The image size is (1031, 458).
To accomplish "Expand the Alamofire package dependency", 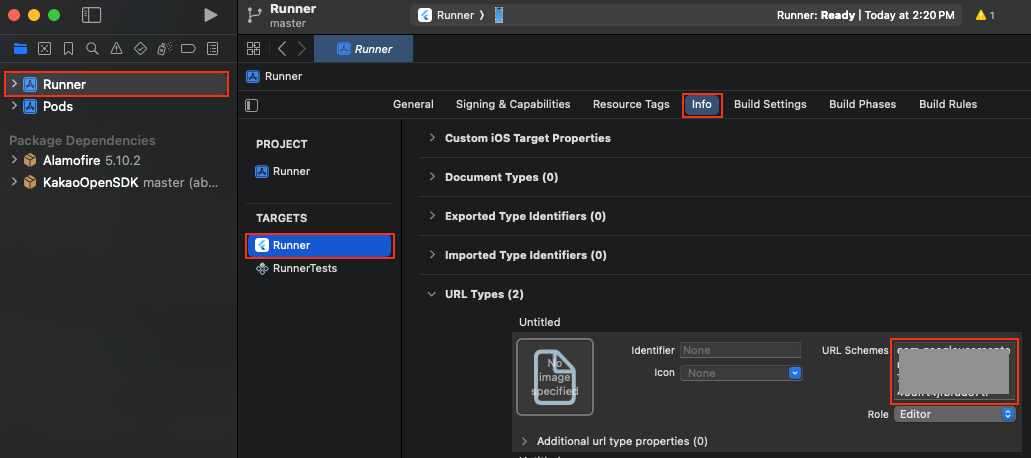I will tap(14, 160).
